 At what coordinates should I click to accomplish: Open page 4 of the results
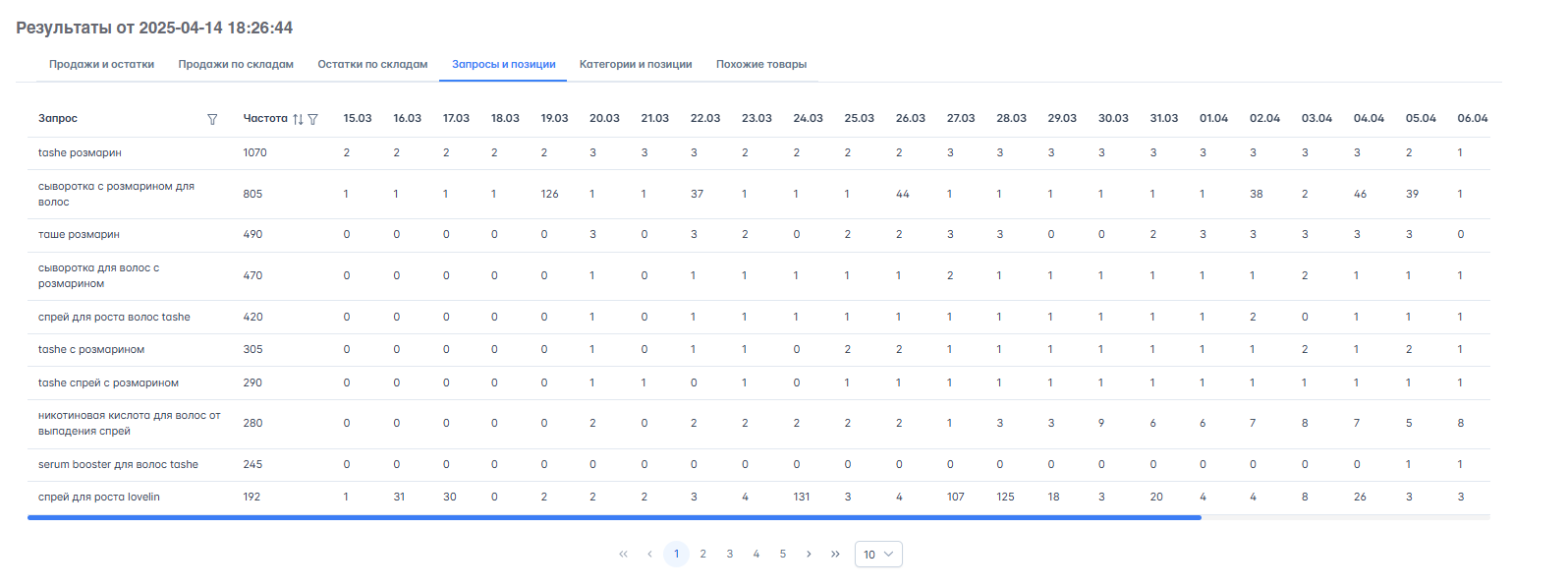pos(756,555)
